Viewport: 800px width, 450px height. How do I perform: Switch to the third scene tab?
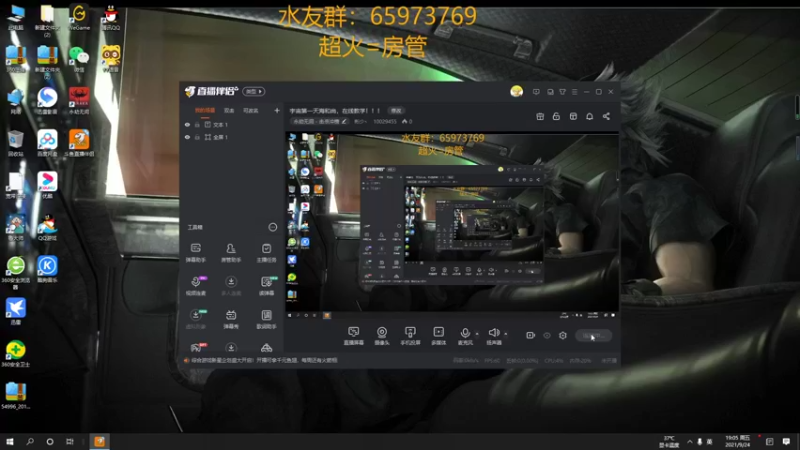pyautogui.click(x=251, y=110)
